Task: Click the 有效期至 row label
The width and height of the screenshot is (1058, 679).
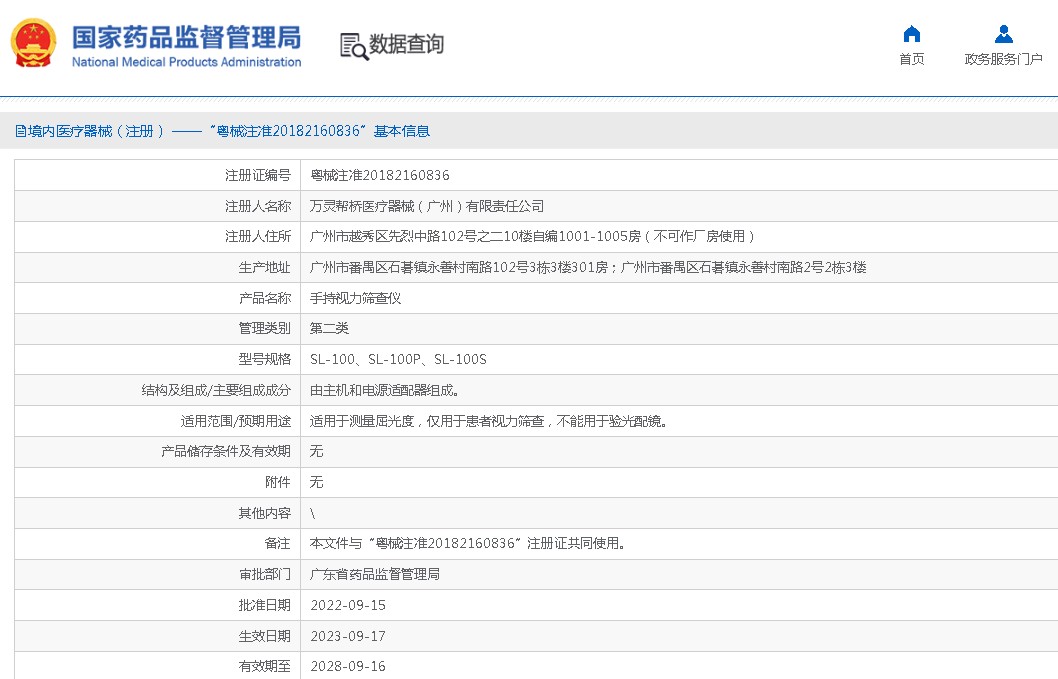Action: pyautogui.click(x=264, y=667)
